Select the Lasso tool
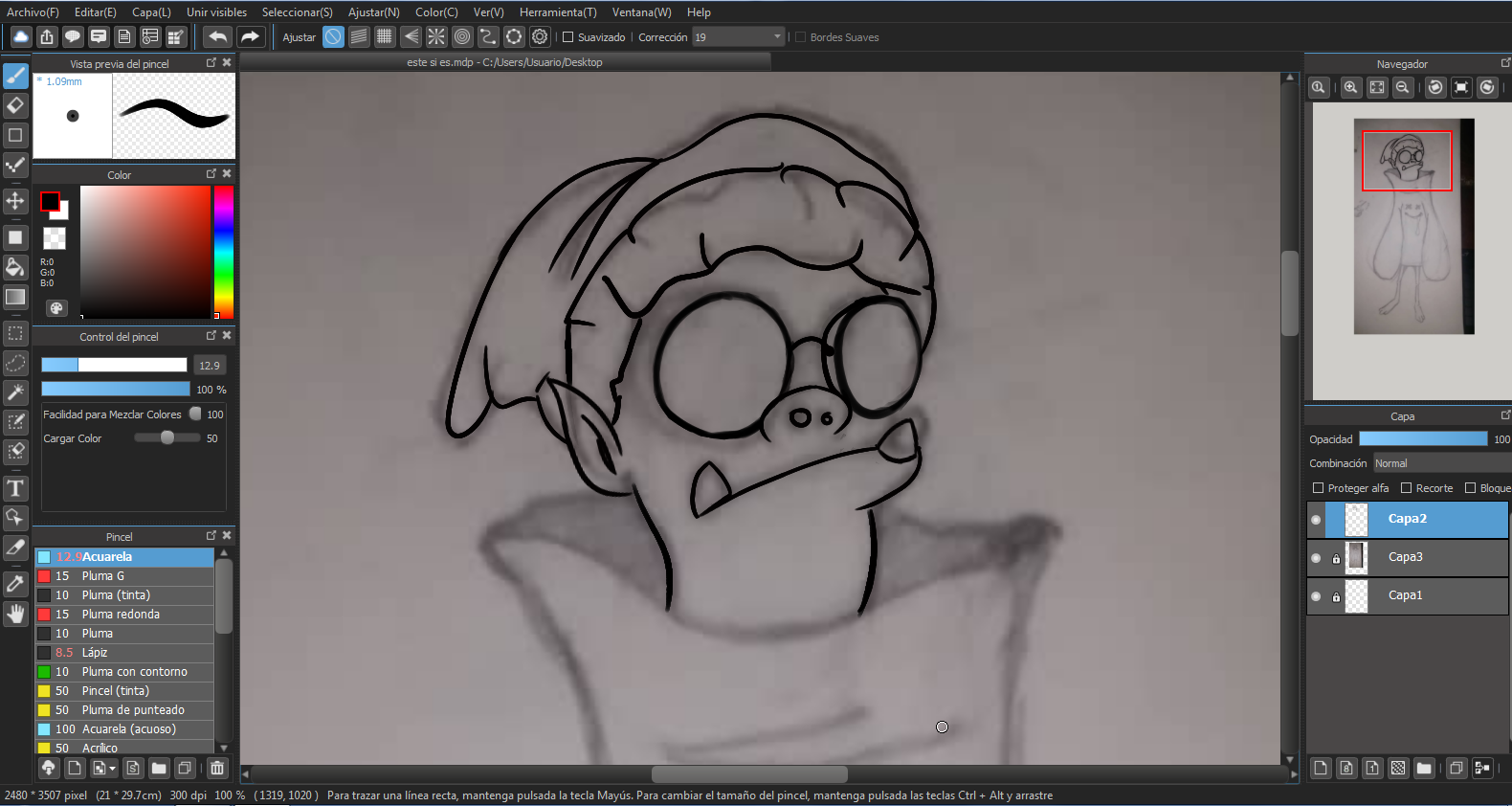Screen dimensions: 1512x806 (x=15, y=364)
